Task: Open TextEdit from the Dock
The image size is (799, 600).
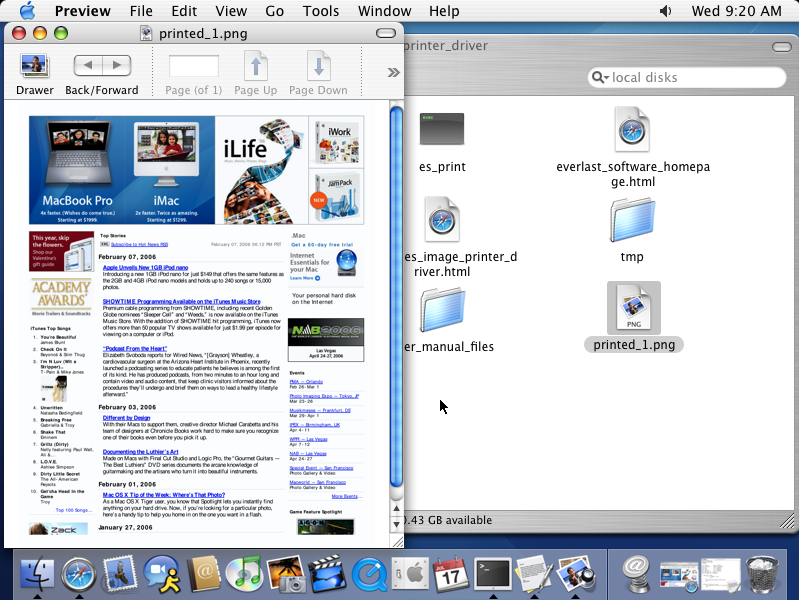Action: tap(534, 573)
